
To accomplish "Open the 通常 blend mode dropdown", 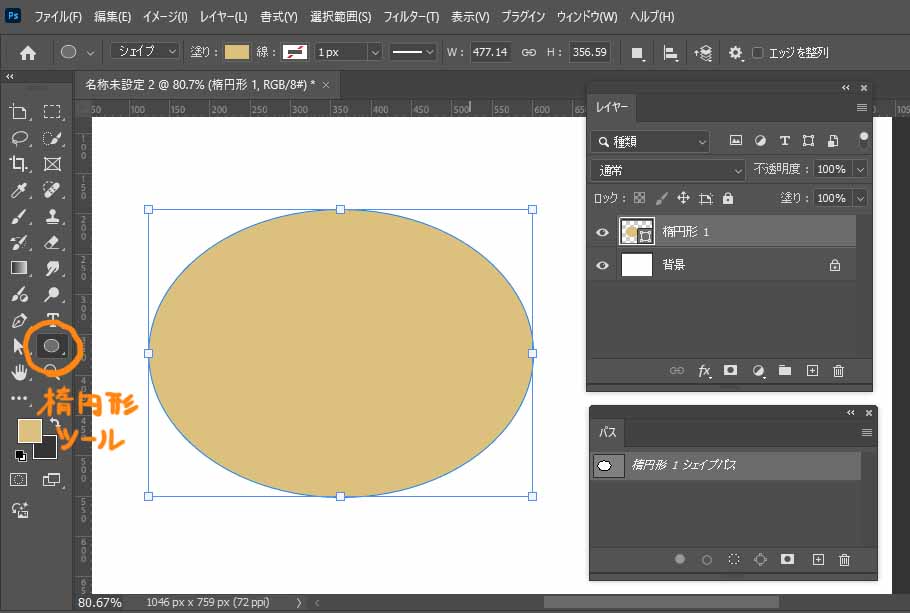I will point(667,170).
